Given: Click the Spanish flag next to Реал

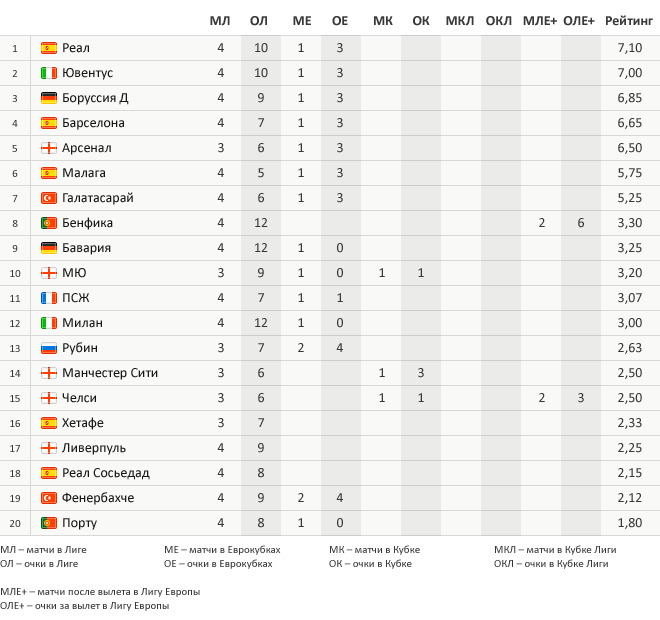Looking at the screenshot, I should 49,48.
